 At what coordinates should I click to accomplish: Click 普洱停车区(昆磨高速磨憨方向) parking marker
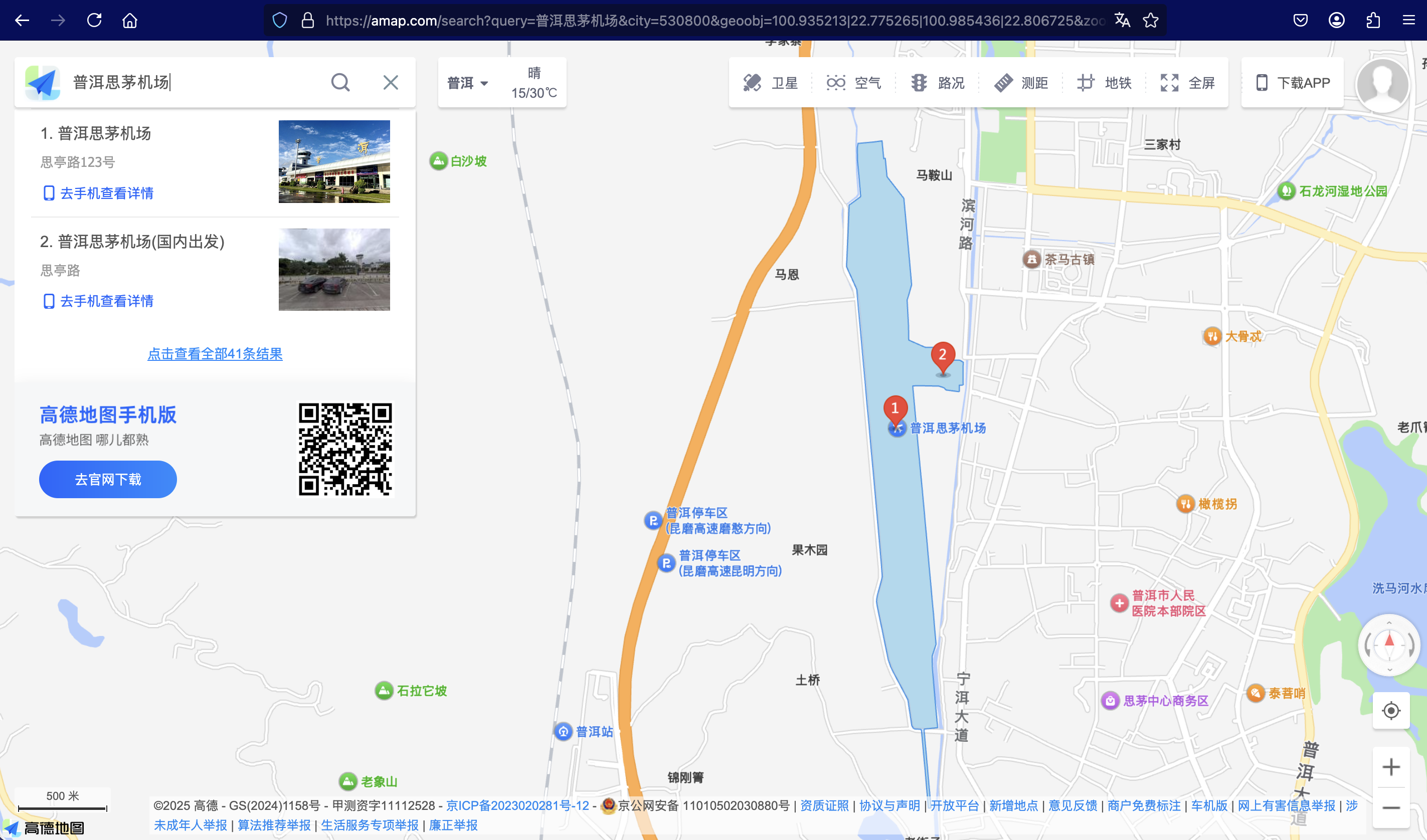point(653,520)
